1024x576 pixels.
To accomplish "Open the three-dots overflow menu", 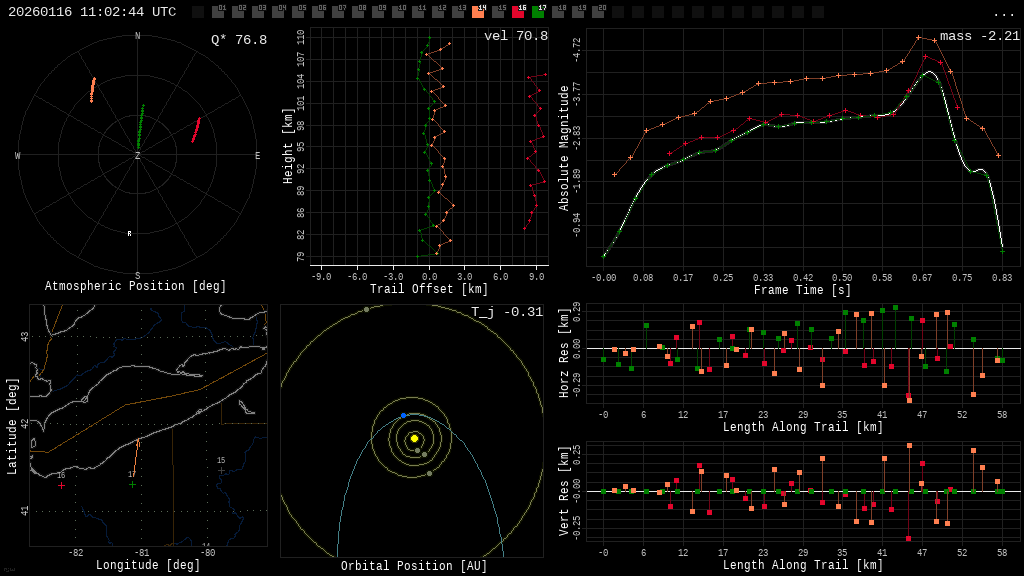I will tap(1003, 13).
